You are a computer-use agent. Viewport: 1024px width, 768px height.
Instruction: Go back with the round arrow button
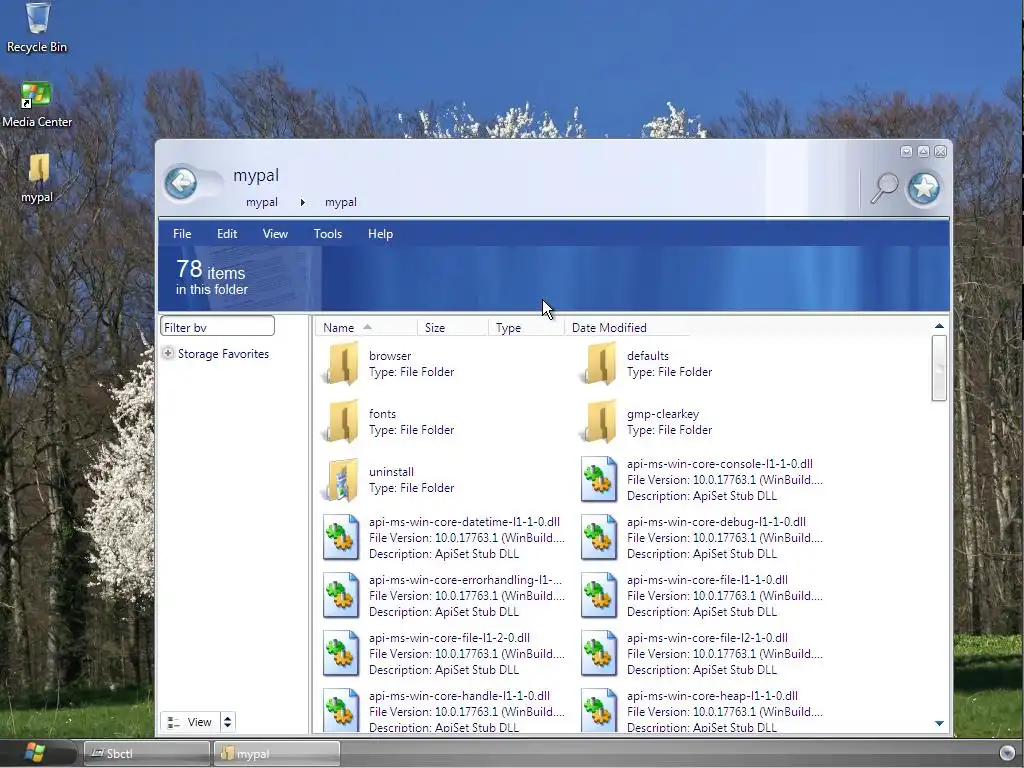click(x=181, y=182)
